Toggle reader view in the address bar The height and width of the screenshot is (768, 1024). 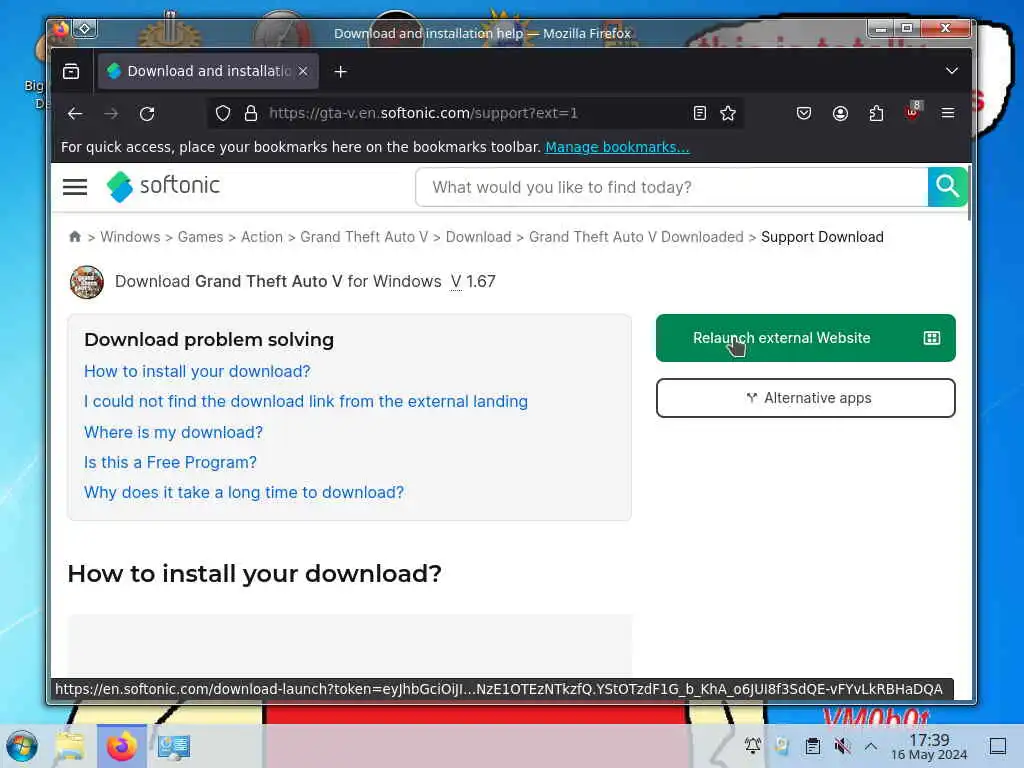tap(699, 114)
